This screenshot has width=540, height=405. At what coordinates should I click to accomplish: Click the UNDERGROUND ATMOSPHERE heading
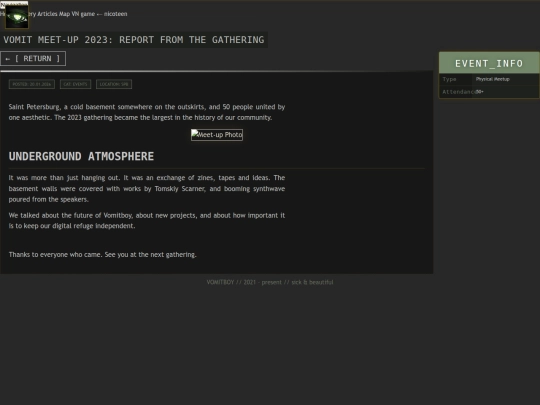tap(81, 156)
